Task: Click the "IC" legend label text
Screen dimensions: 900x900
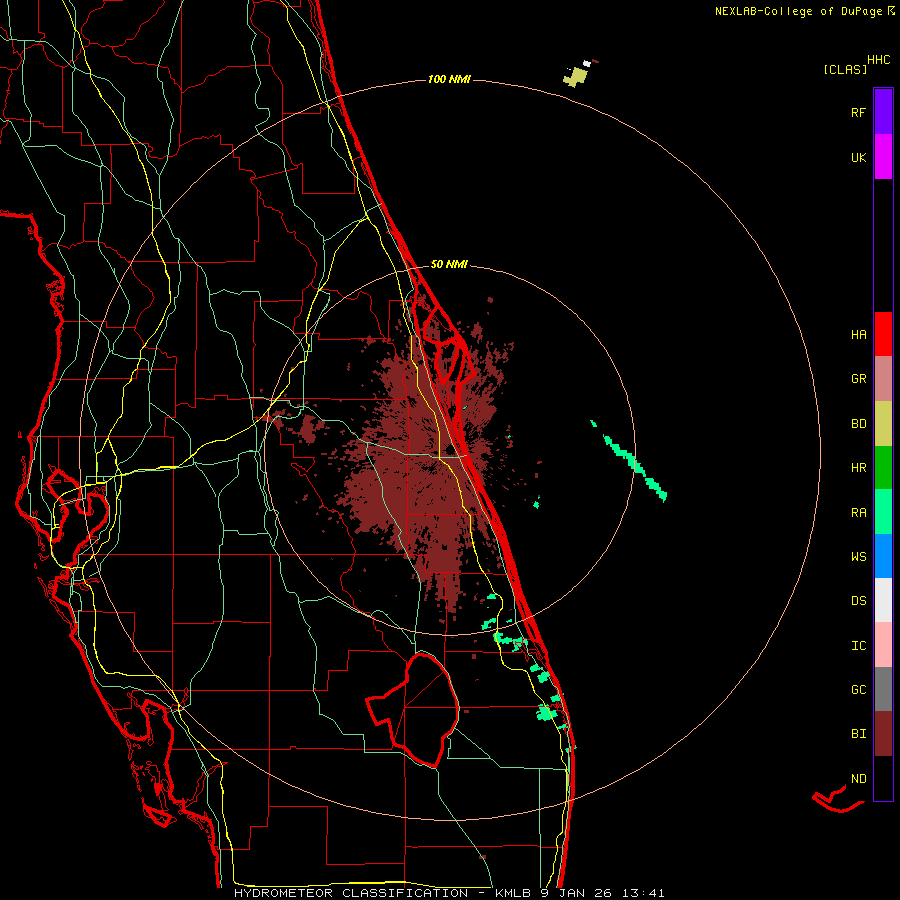Action: coord(858,645)
